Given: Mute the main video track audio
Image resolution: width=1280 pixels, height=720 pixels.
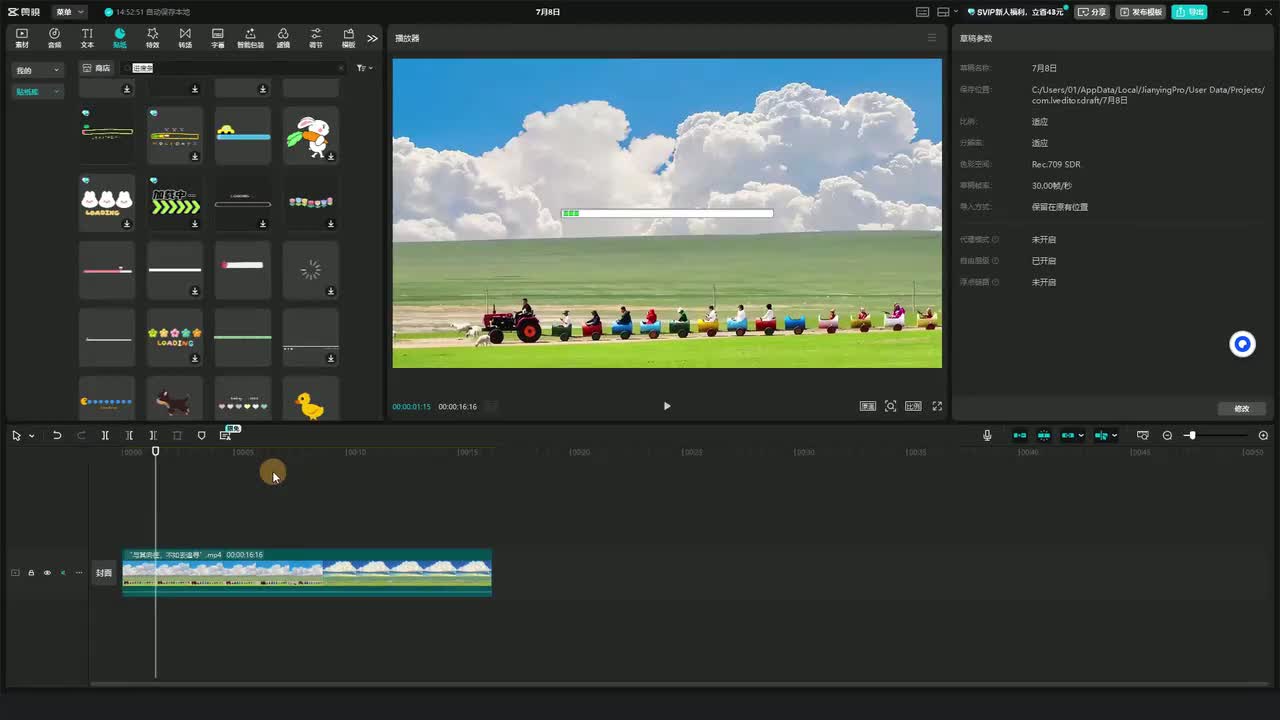Looking at the screenshot, I should [x=63, y=573].
